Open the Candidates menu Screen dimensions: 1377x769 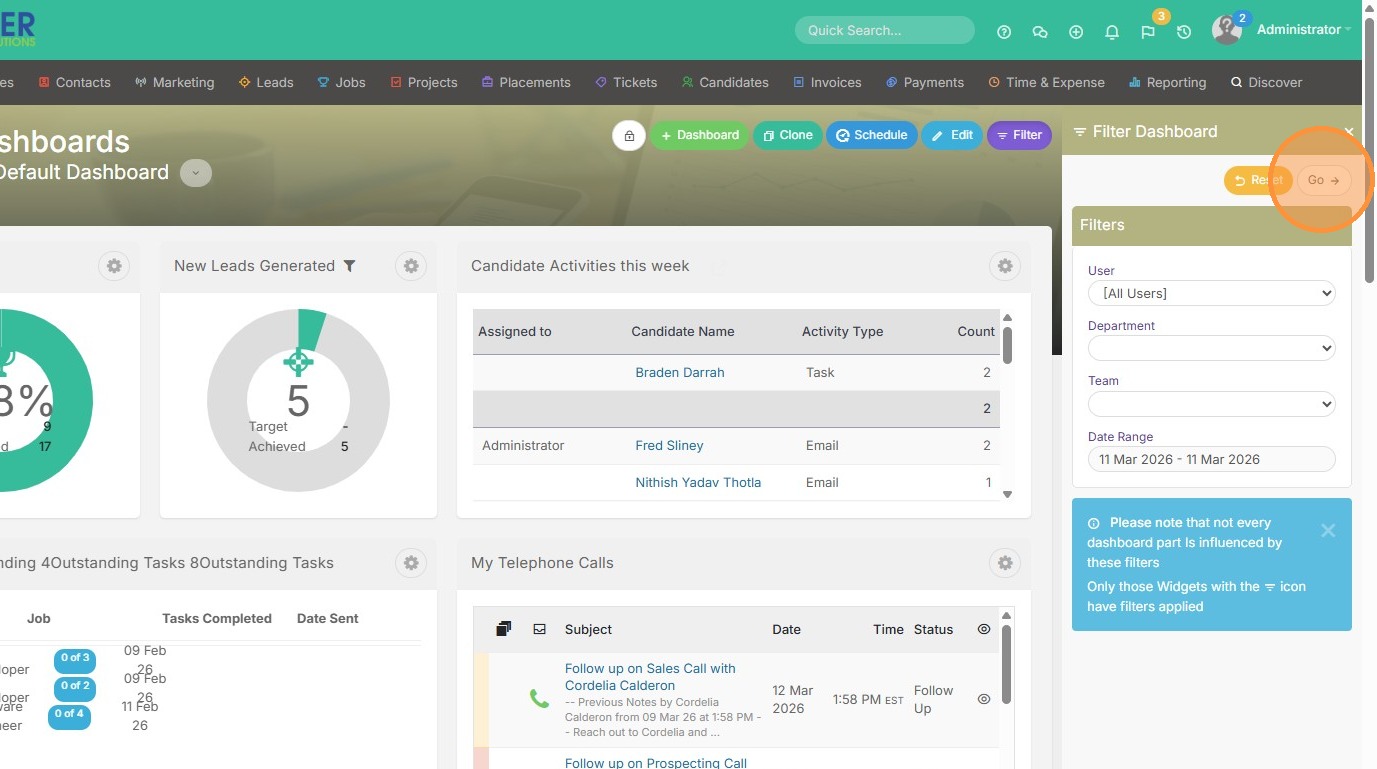coord(725,82)
